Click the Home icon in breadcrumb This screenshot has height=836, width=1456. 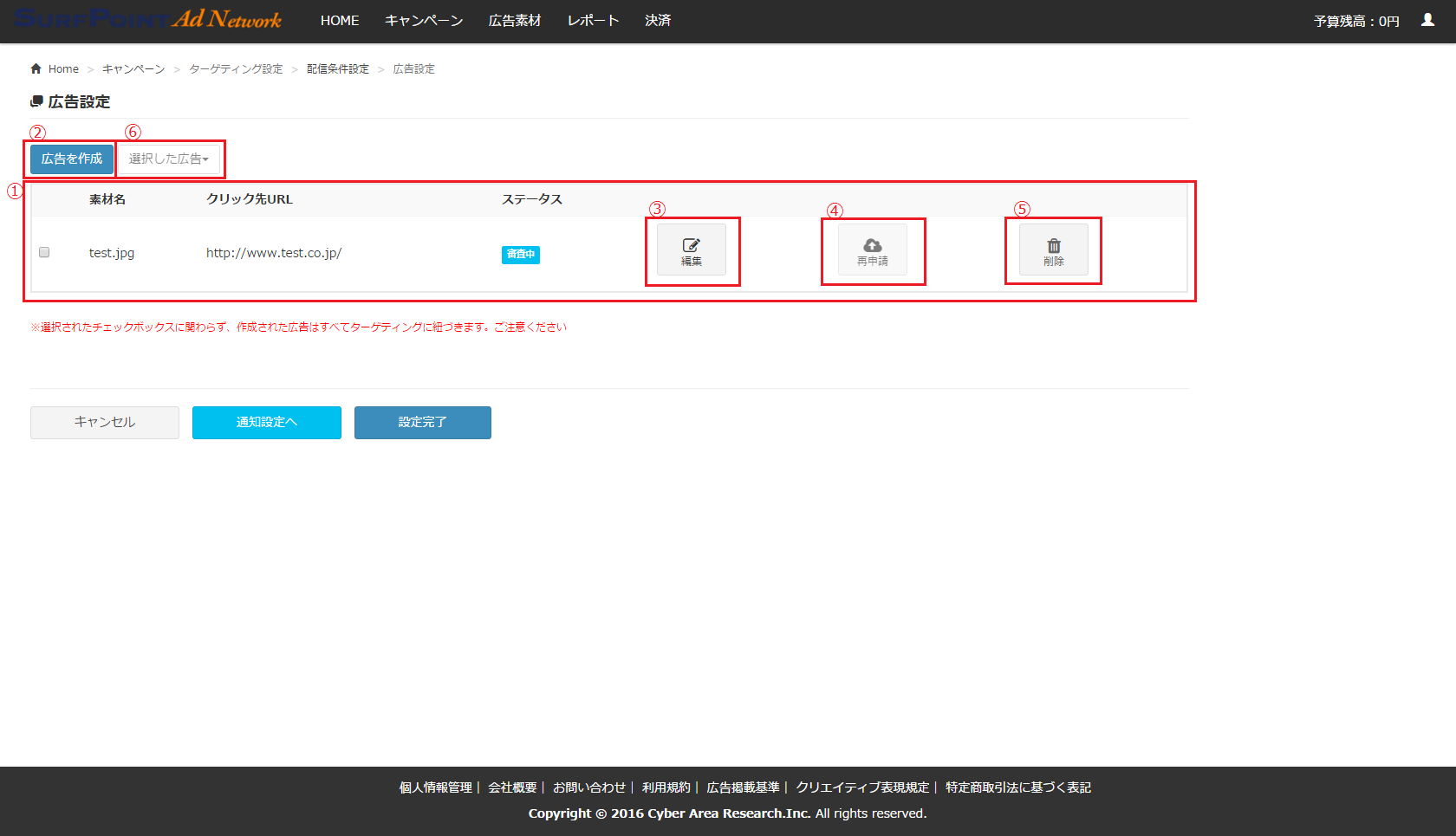tap(36, 68)
